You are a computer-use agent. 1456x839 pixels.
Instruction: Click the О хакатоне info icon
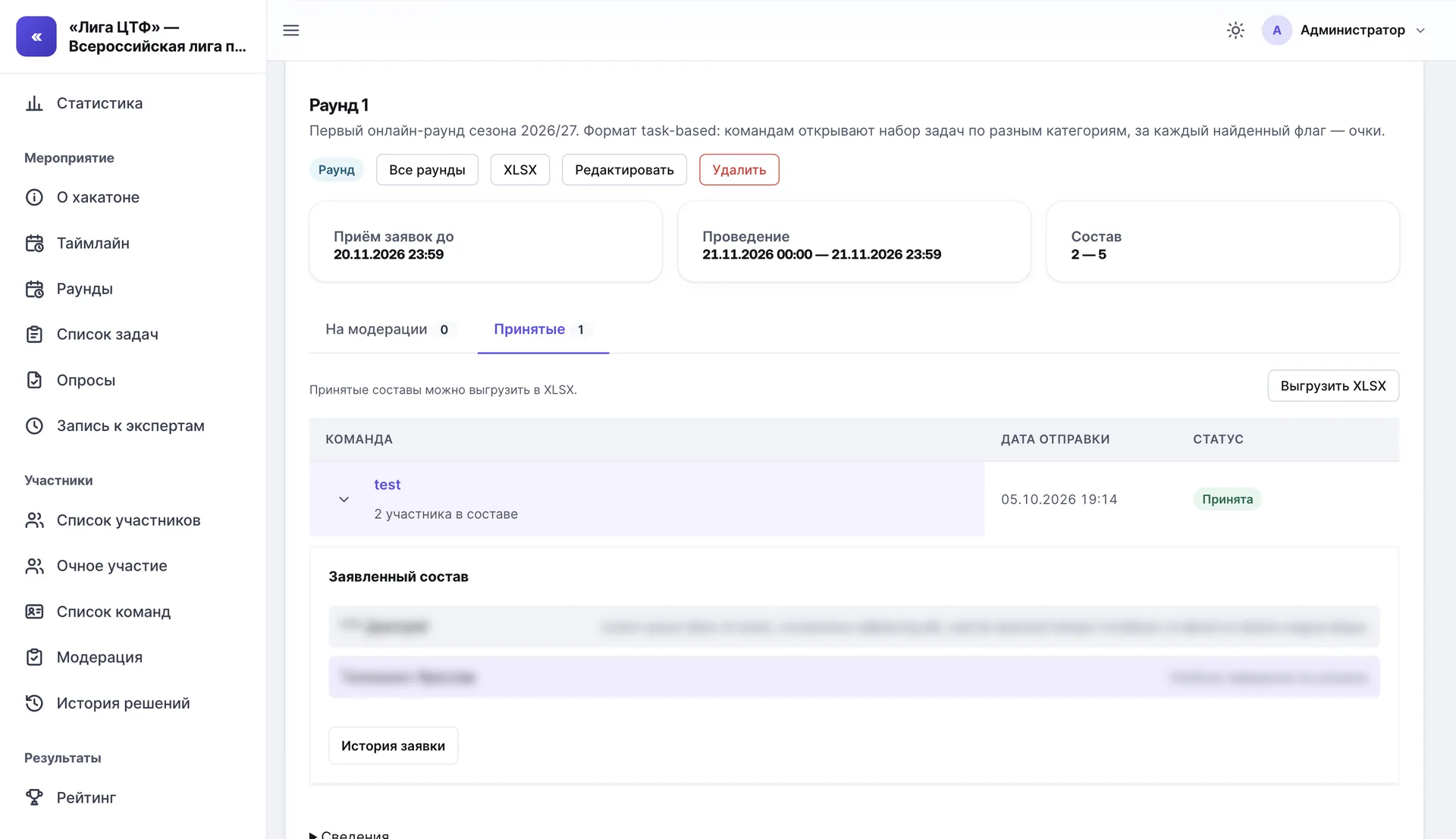coord(34,197)
